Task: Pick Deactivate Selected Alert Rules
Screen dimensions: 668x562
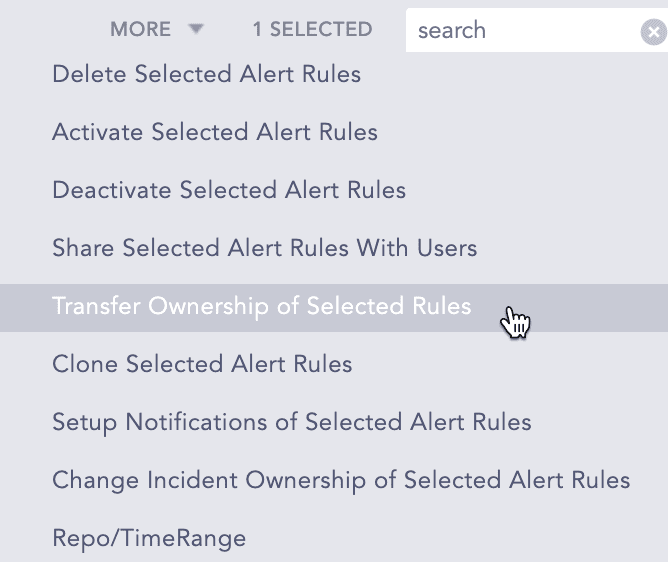Action: (229, 190)
